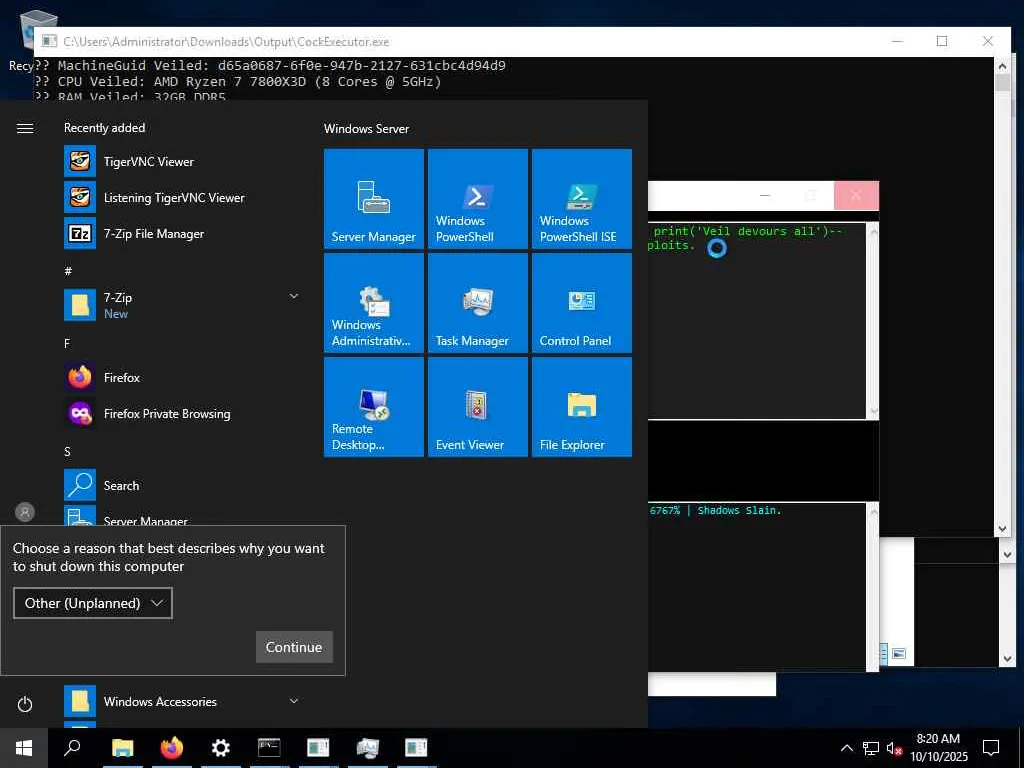The width and height of the screenshot is (1024, 768).
Task: Click the Windows Start button
Action: pos(24,748)
